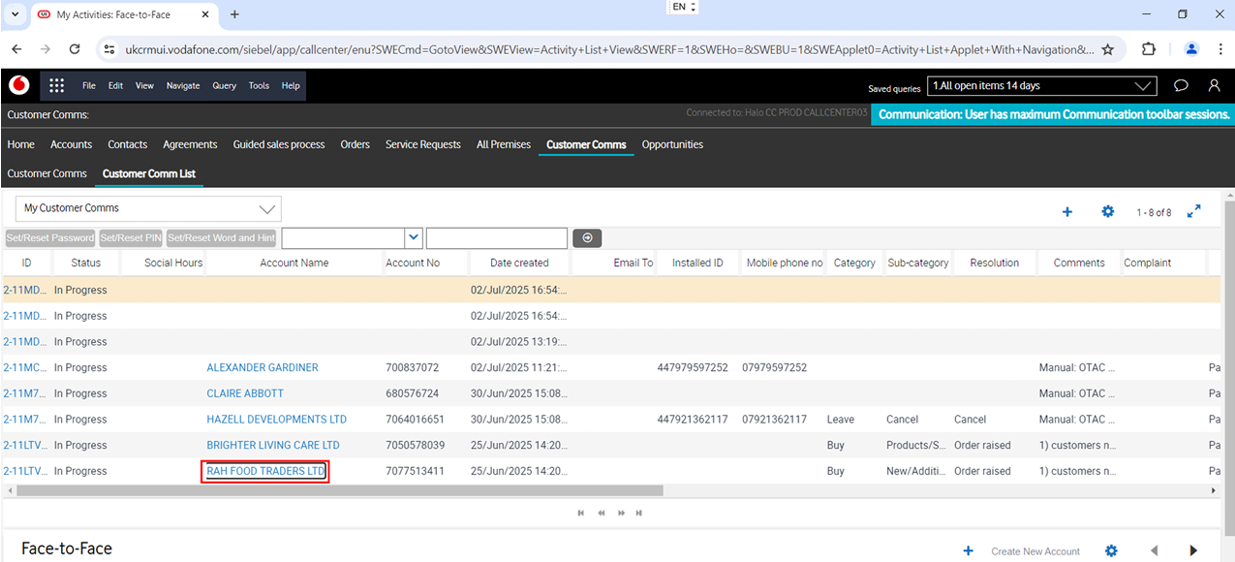Sort by Account Name column header
The image size is (1235, 562).
294,263
